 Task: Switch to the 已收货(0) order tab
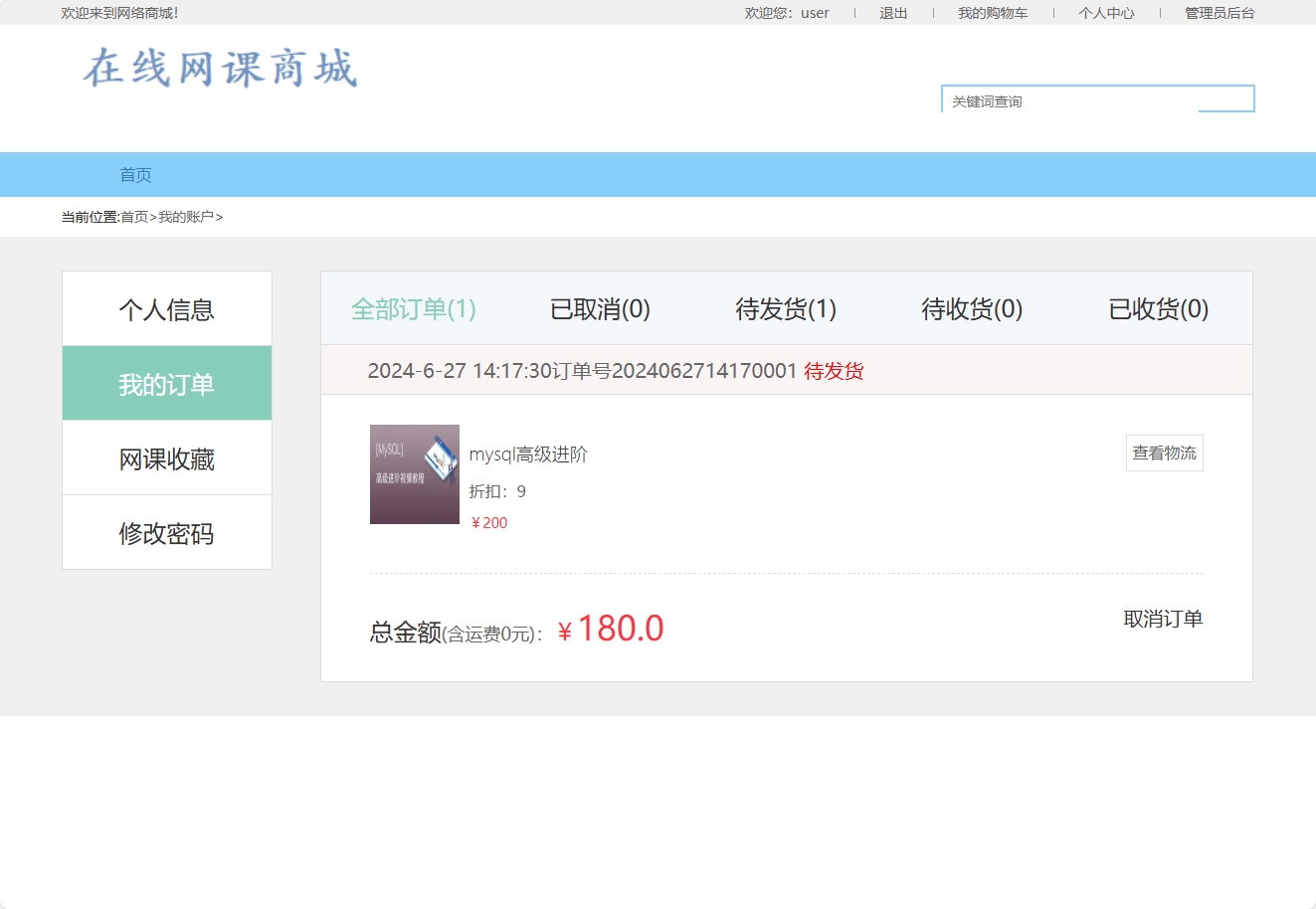[x=1157, y=308]
